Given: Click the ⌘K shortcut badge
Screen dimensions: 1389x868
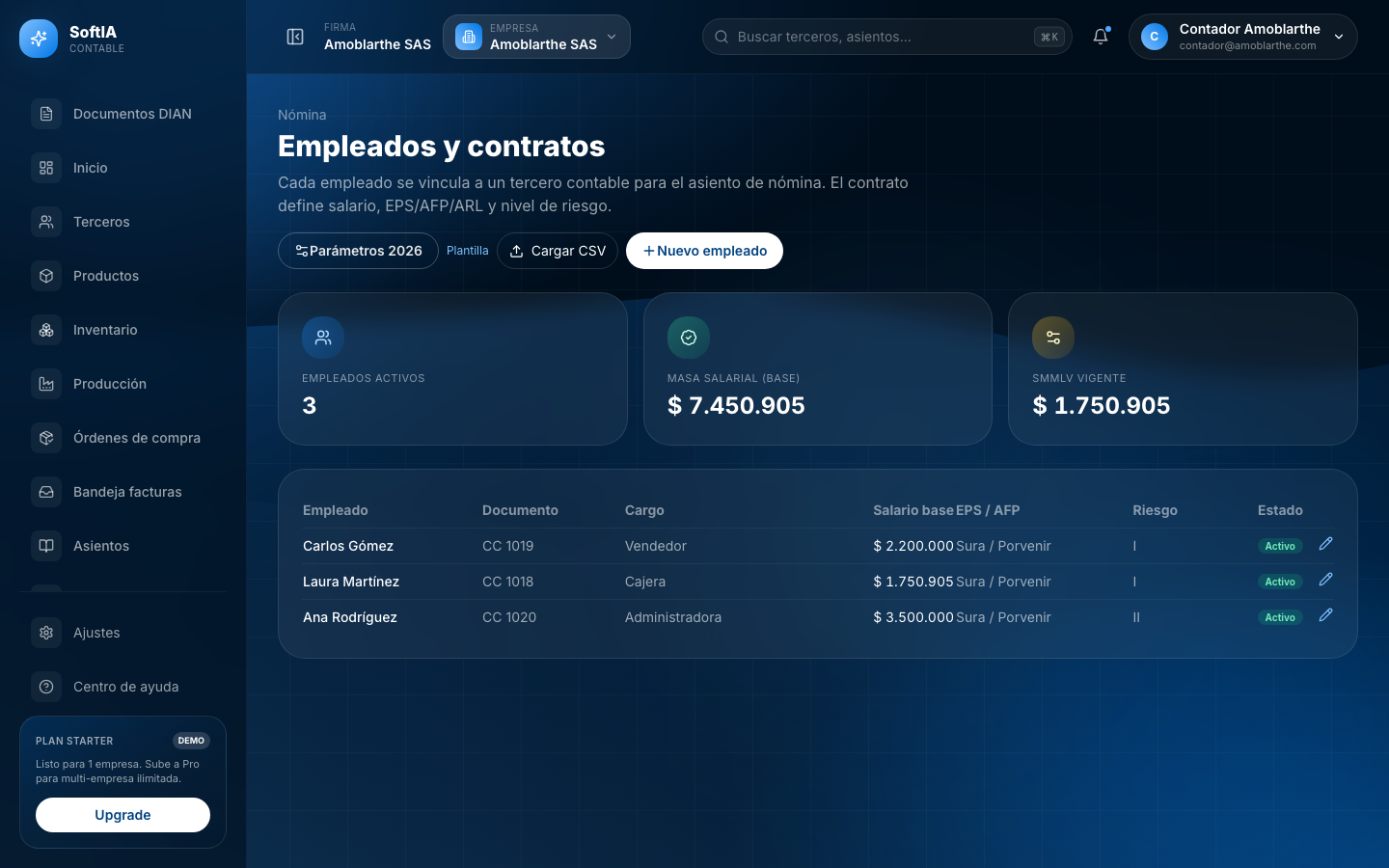Looking at the screenshot, I should coord(1049,37).
